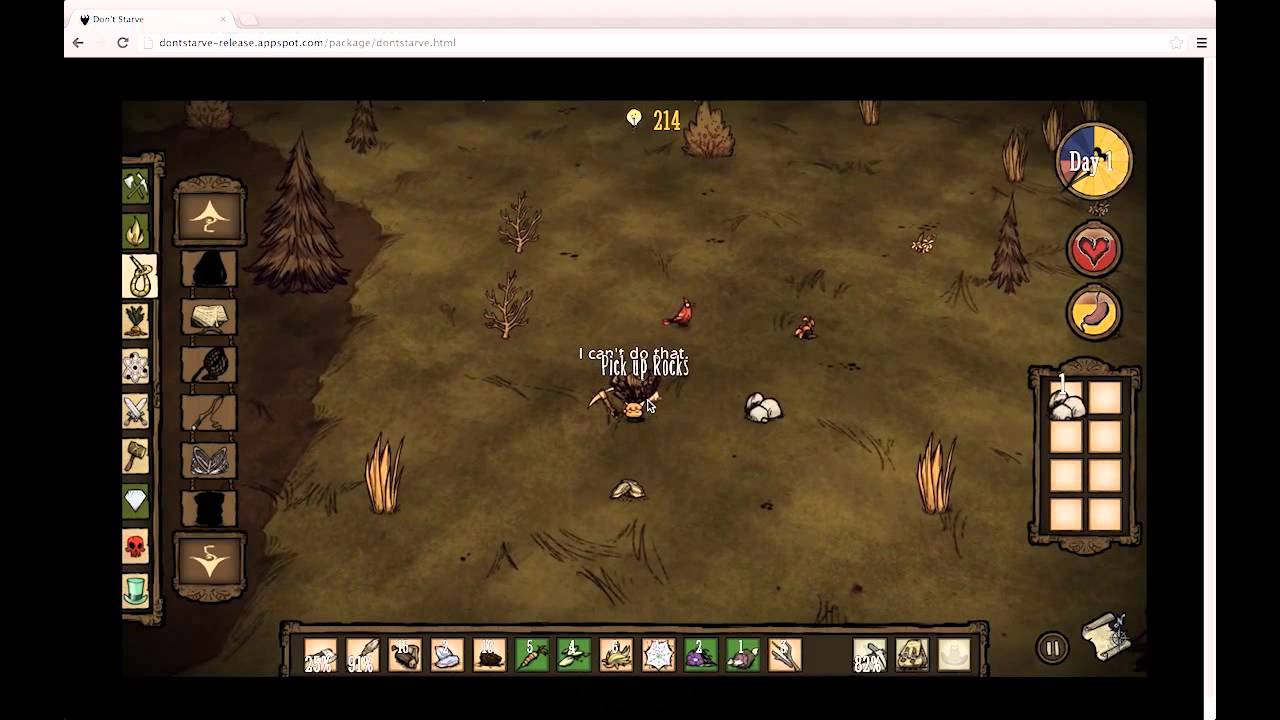
Task: Open the Fire crafting tab
Action: (136, 232)
